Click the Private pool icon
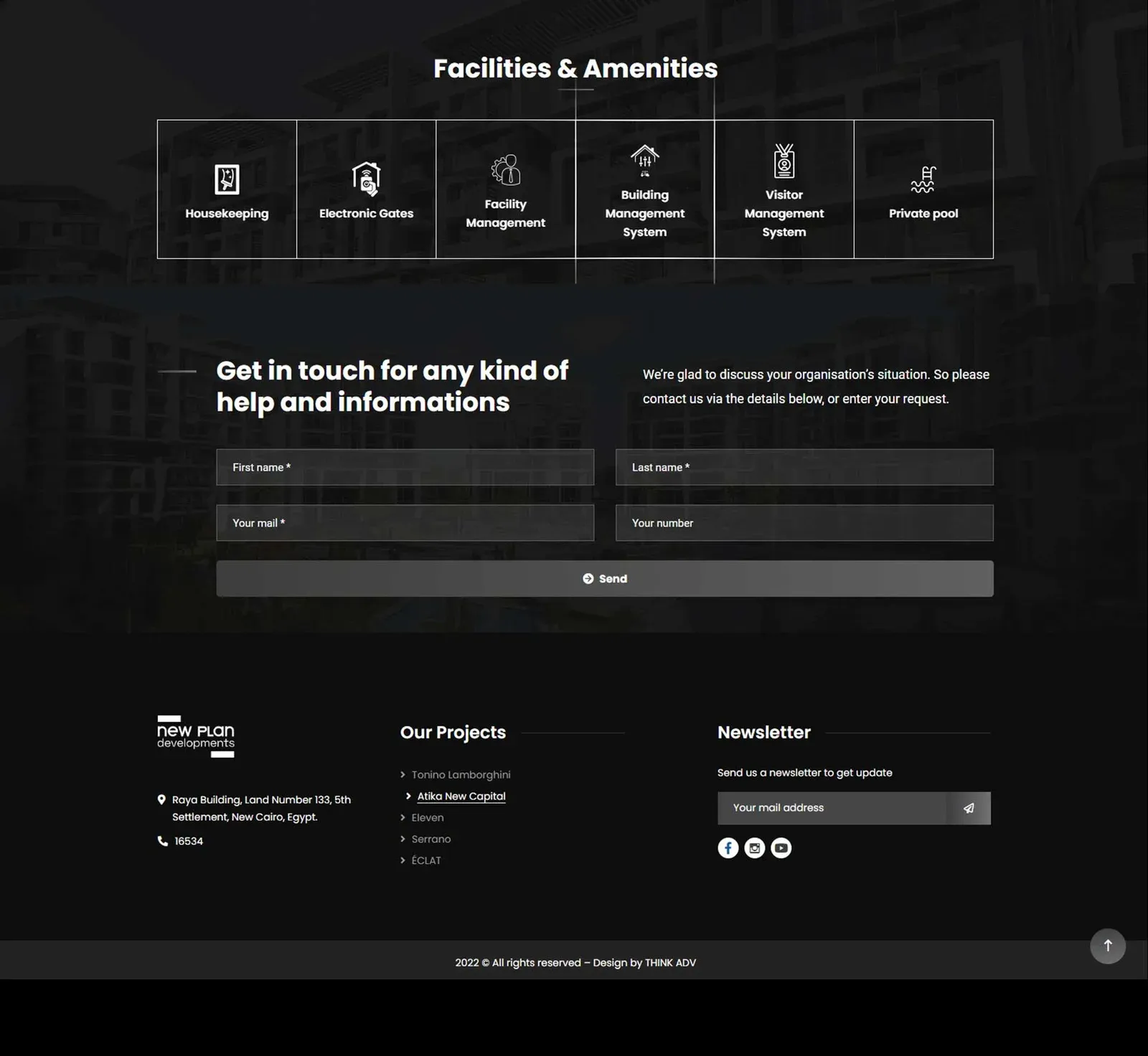Screen dimensions: 1148x1056 tap(923, 179)
